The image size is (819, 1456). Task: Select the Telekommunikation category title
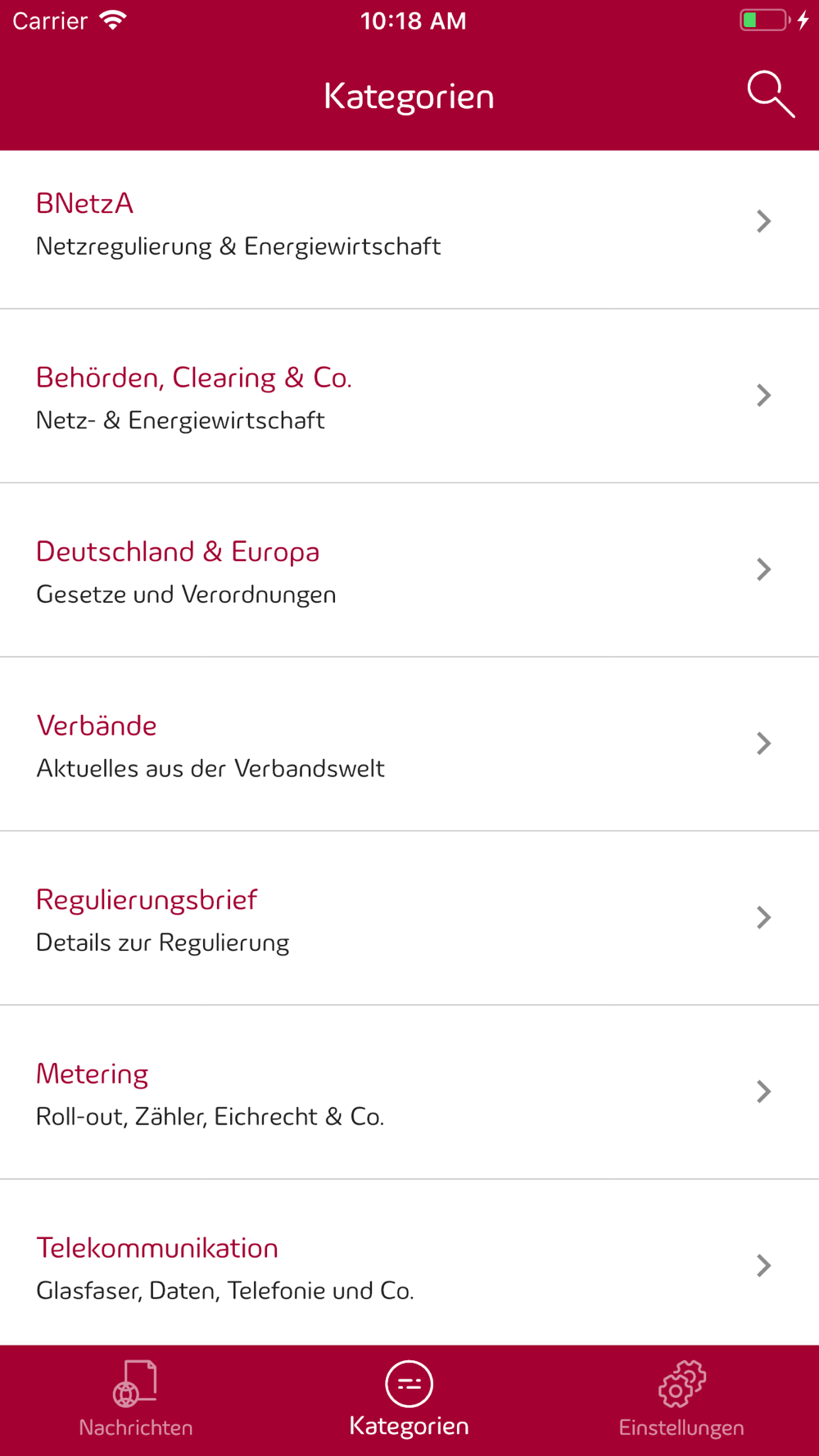click(x=157, y=1248)
